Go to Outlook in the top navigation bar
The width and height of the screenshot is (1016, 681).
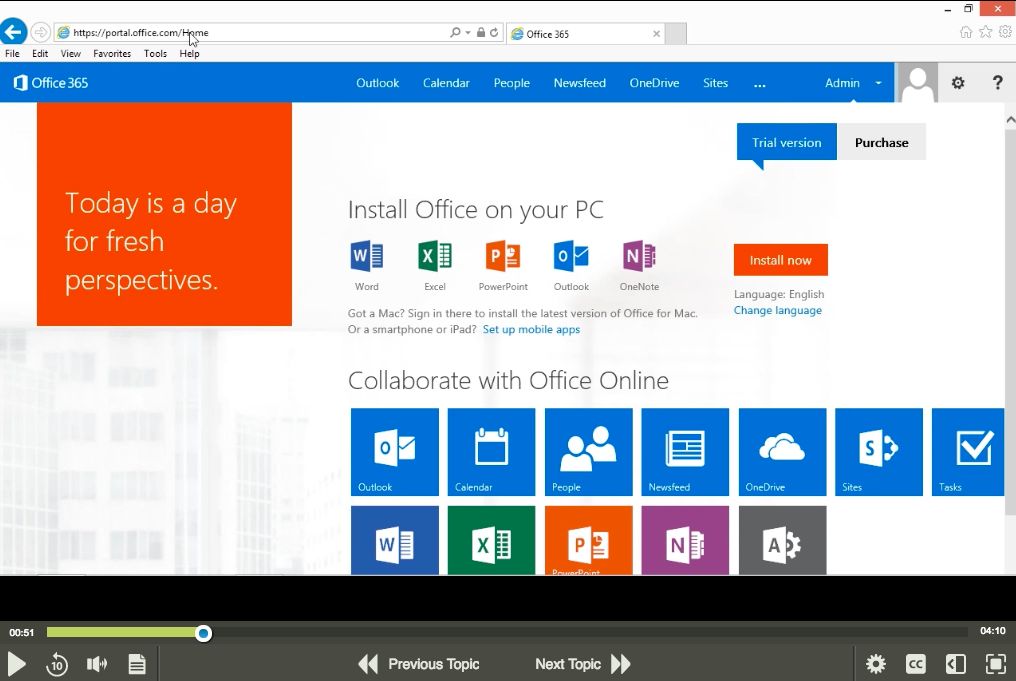pos(378,83)
